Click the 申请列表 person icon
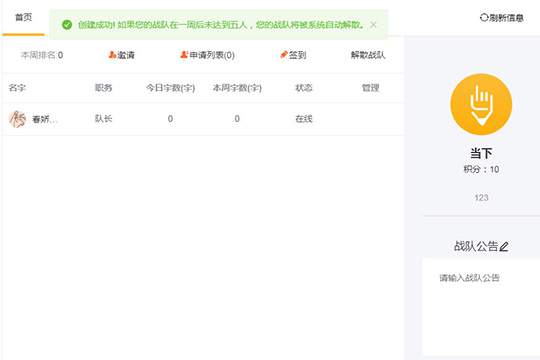Viewport: 540px width, 360px height. (184, 55)
